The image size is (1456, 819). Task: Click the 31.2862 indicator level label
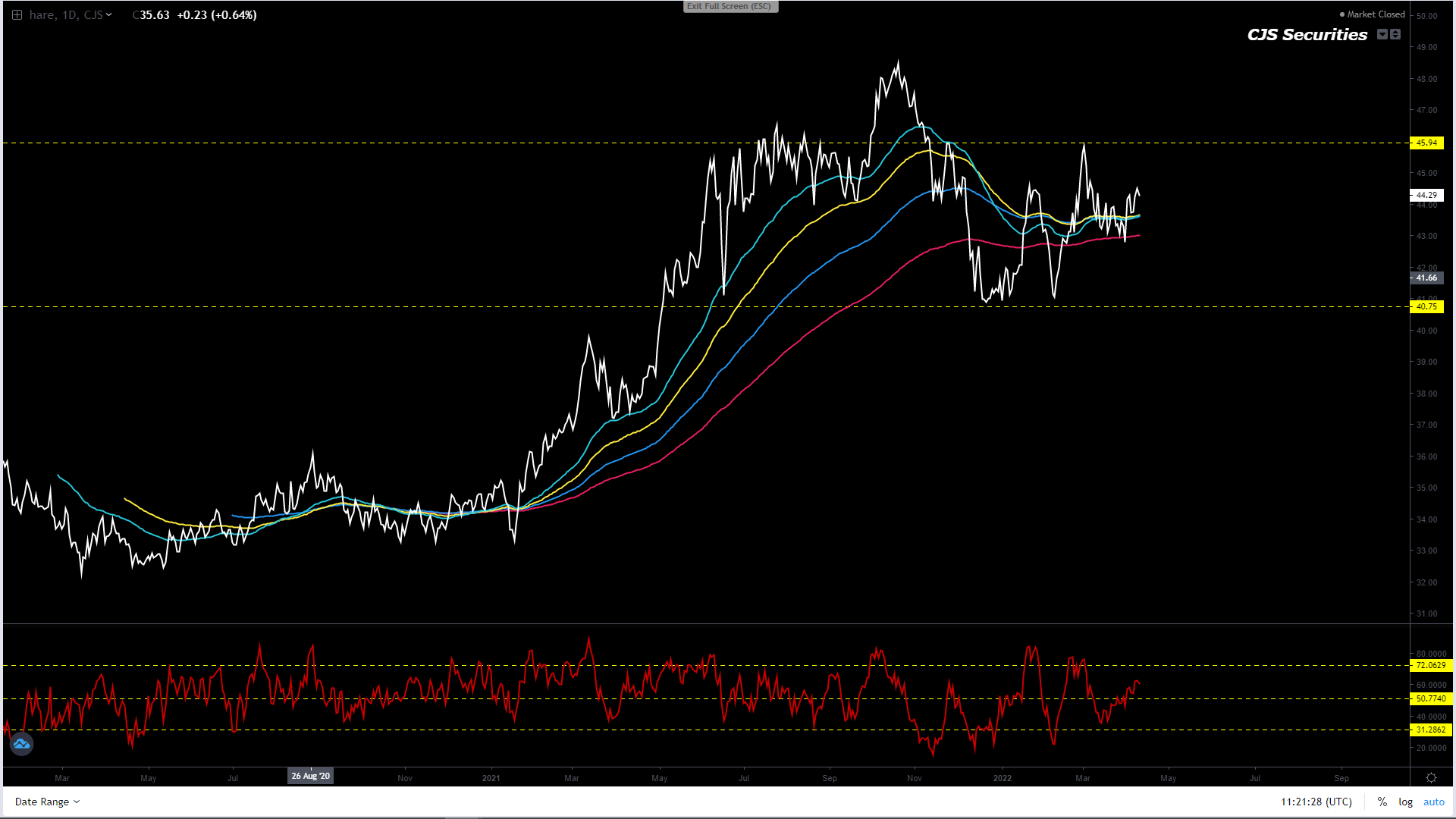click(1430, 730)
